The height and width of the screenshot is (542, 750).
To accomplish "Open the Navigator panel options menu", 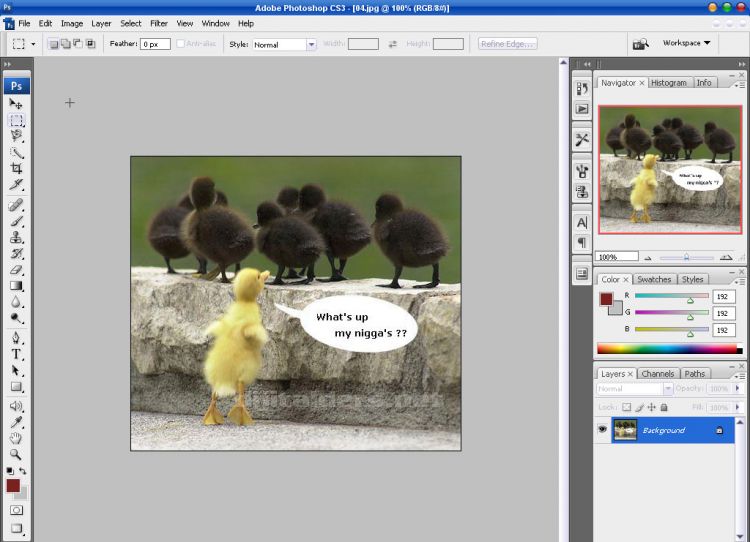I will [x=739, y=85].
